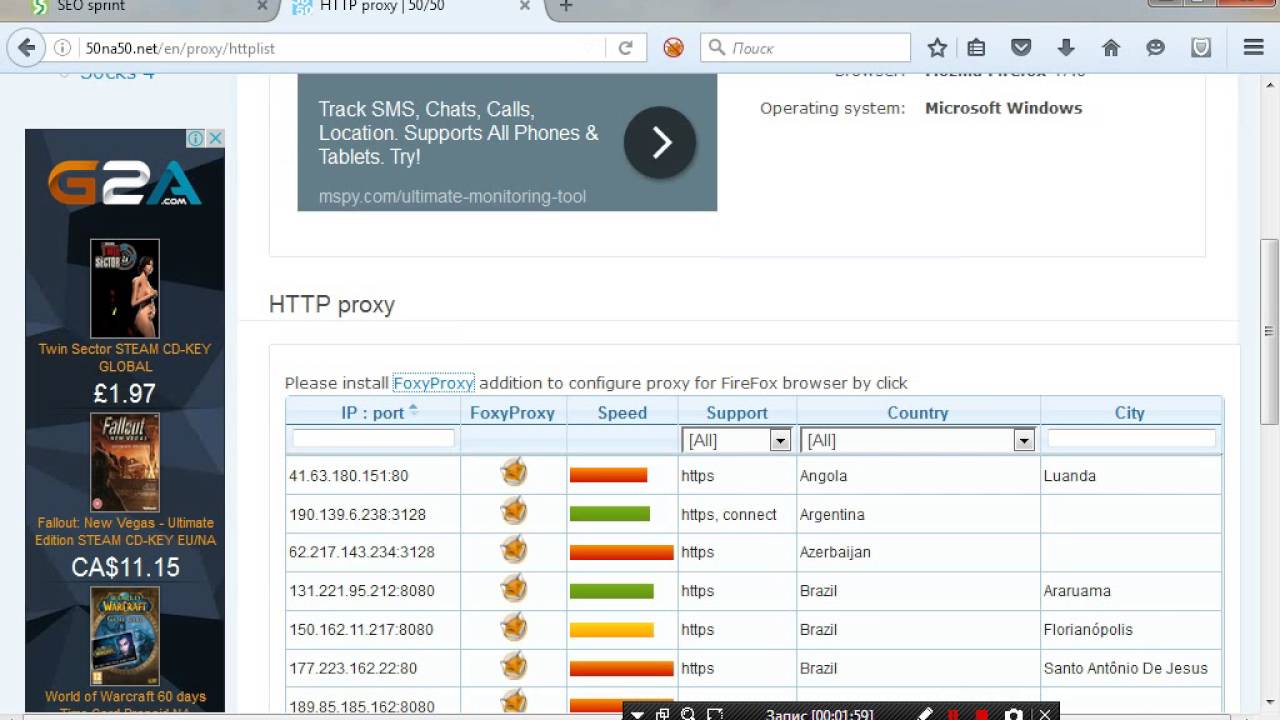Sort table by IP : port header
Image resolution: width=1280 pixels, height=720 pixels.
coord(373,412)
